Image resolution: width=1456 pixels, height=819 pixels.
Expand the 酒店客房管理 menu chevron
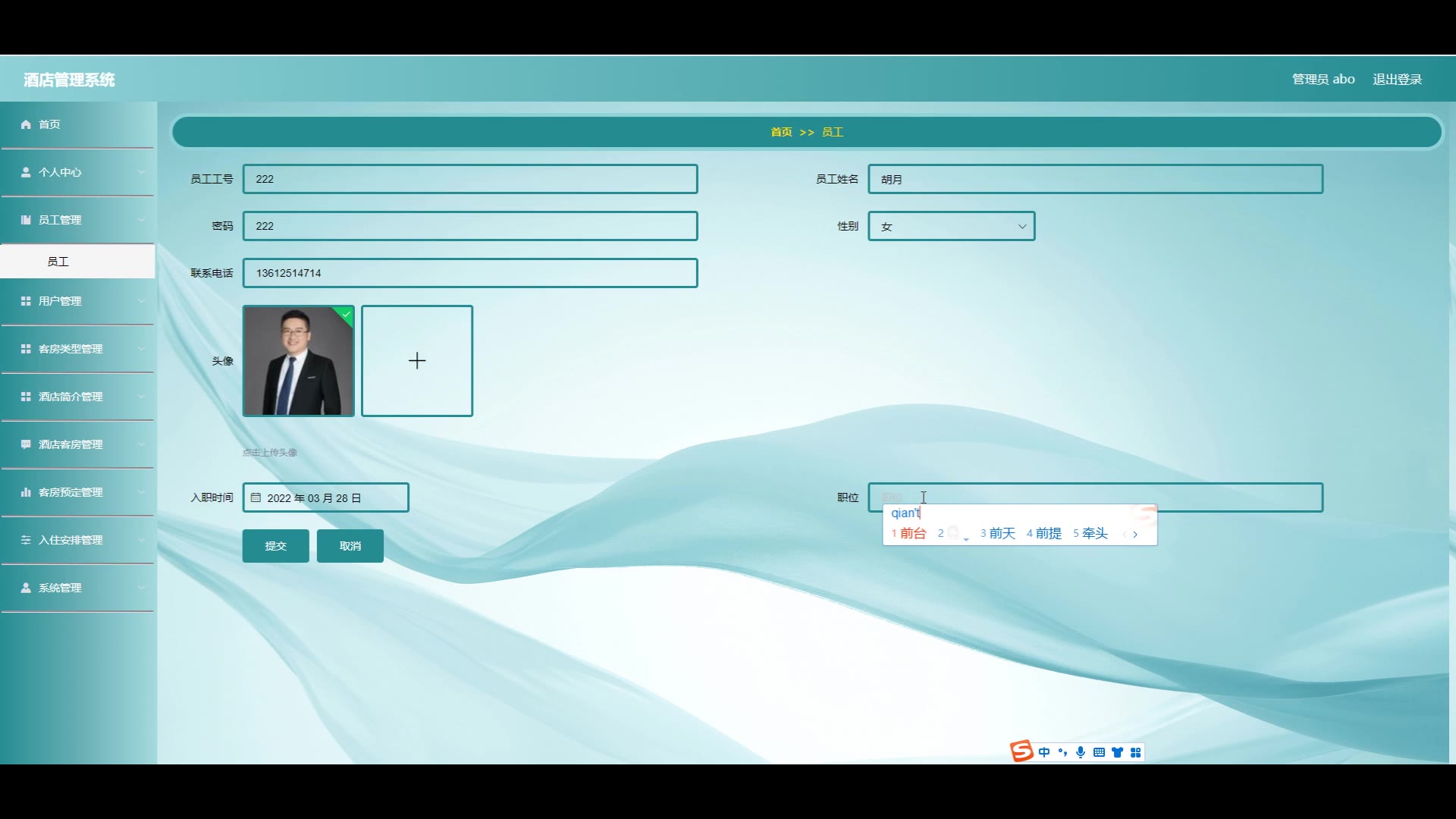pos(142,444)
